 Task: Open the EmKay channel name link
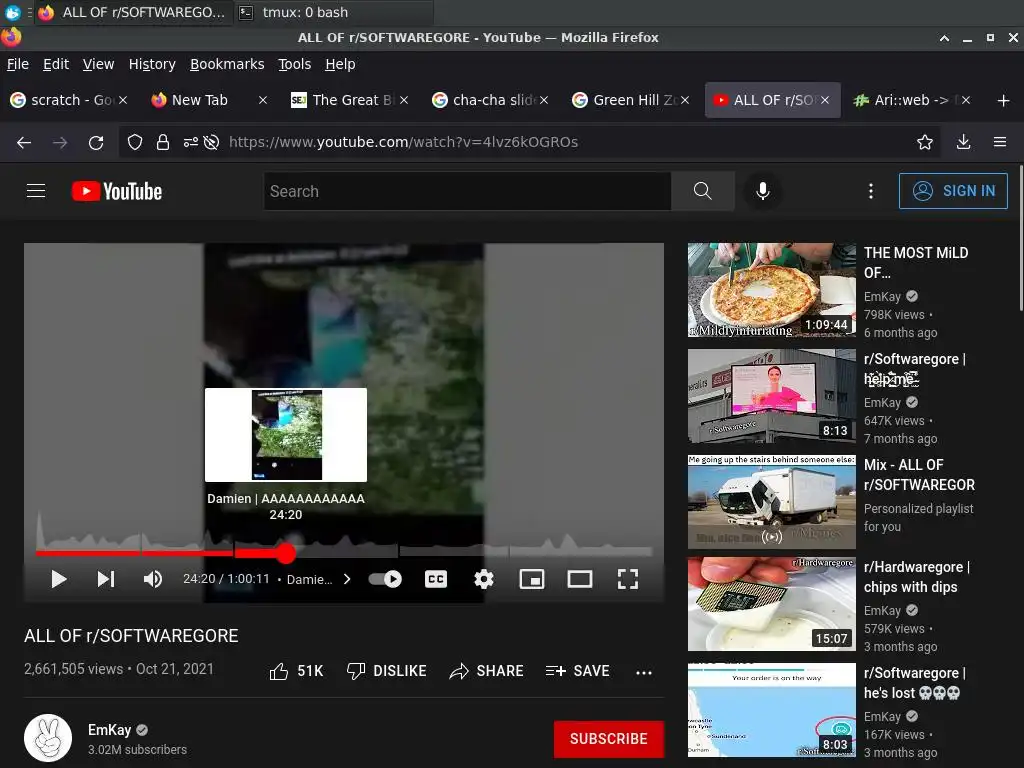[x=110, y=729]
